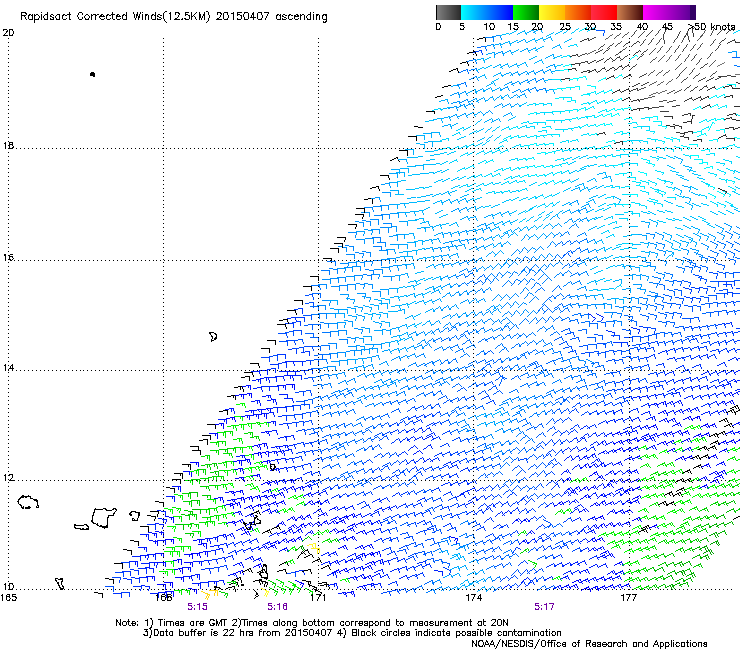Image resolution: width=740 pixels, height=650 pixels.
Task: Click longitude label '171' on bottom axis
Action: pos(319,598)
